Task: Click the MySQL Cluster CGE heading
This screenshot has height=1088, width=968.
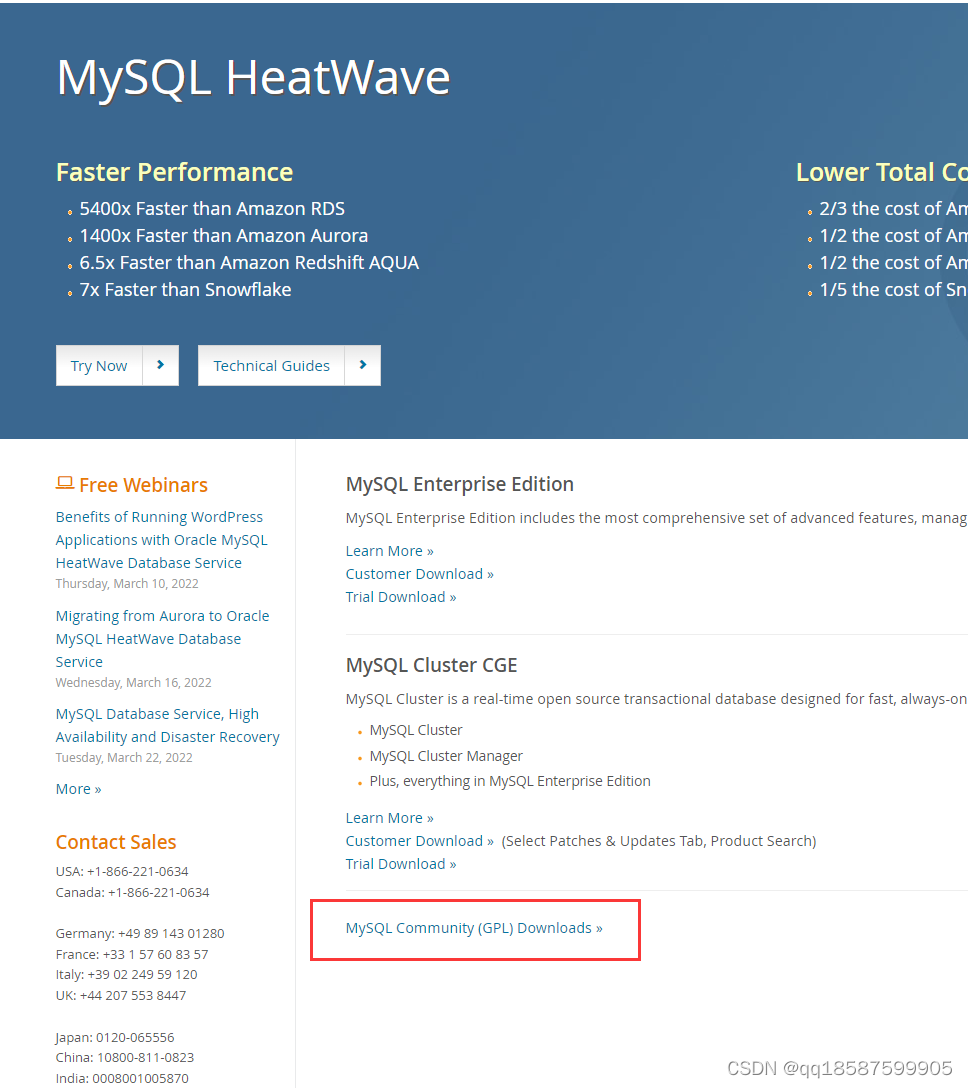Action: 431,665
